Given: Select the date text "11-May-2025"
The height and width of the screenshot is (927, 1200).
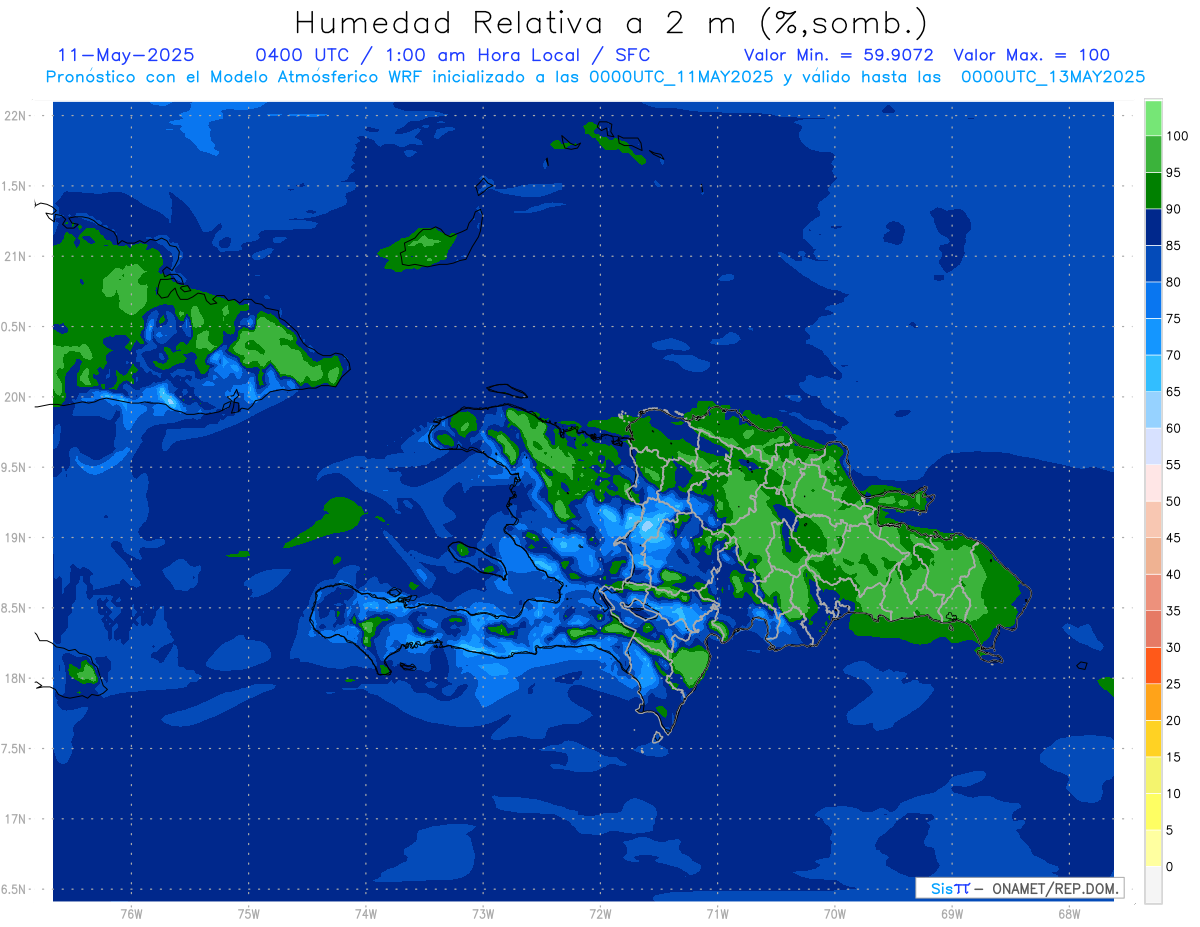Looking at the screenshot, I should click(125, 55).
